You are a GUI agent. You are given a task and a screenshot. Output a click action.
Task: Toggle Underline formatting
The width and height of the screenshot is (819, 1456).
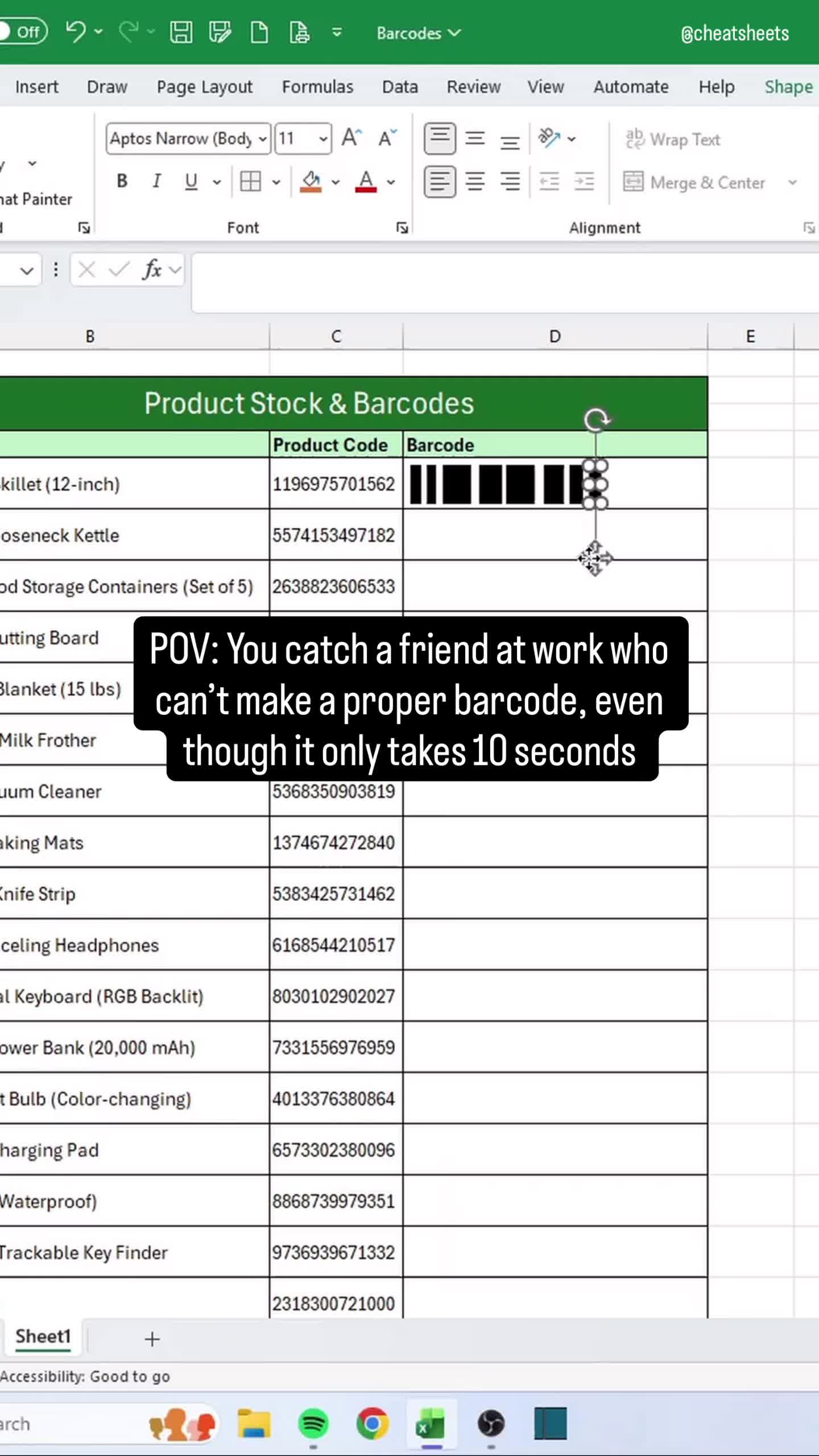(x=192, y=181)
